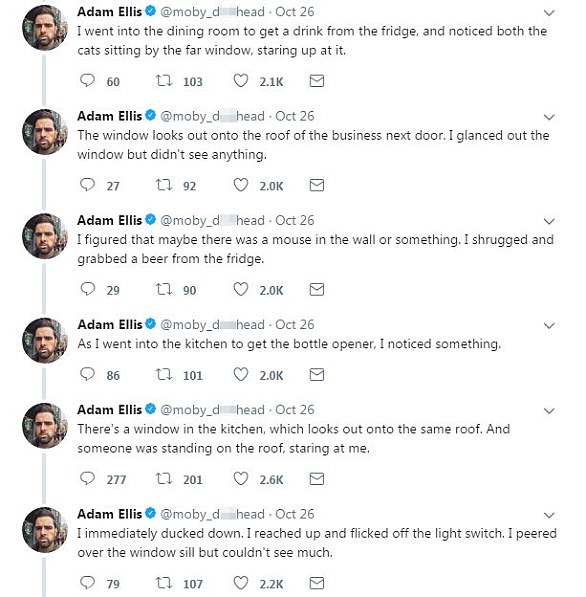Screen dimensions: 586x597
Task: Open more options on the 'ducked down' tweet
Action: (x=549, y=516)
